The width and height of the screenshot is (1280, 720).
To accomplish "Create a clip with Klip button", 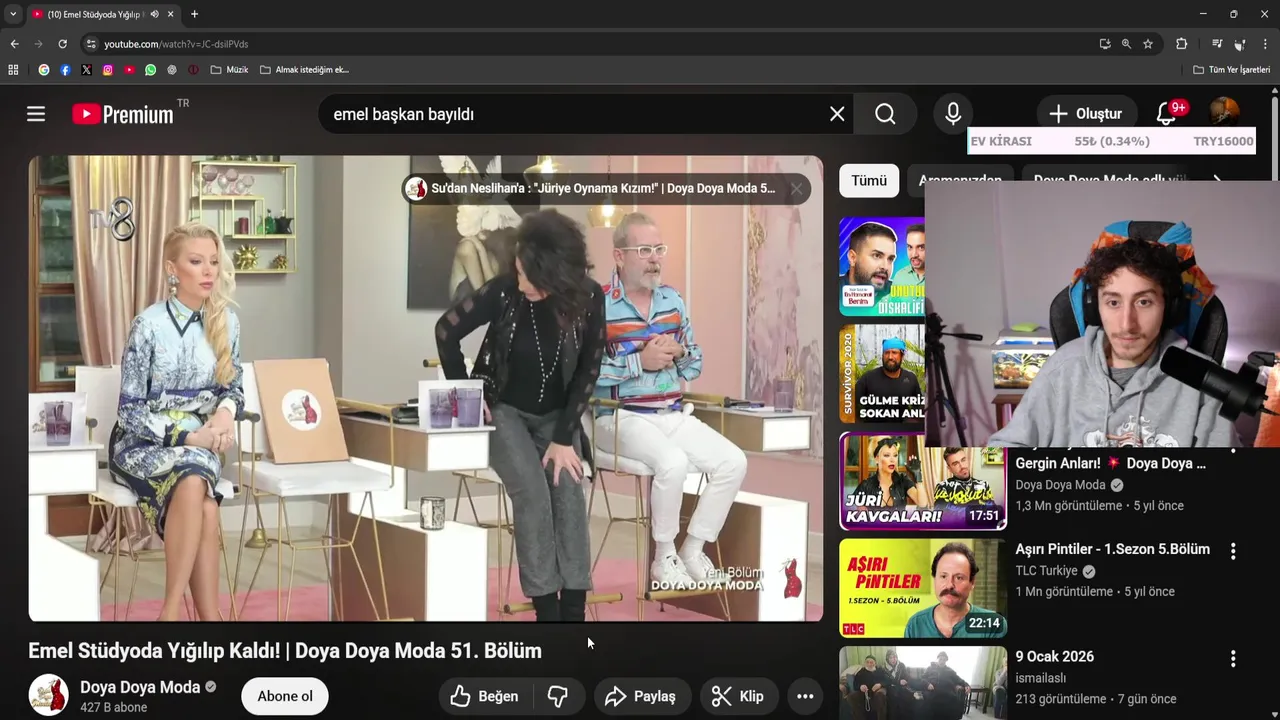I will [x=737, y=696].
